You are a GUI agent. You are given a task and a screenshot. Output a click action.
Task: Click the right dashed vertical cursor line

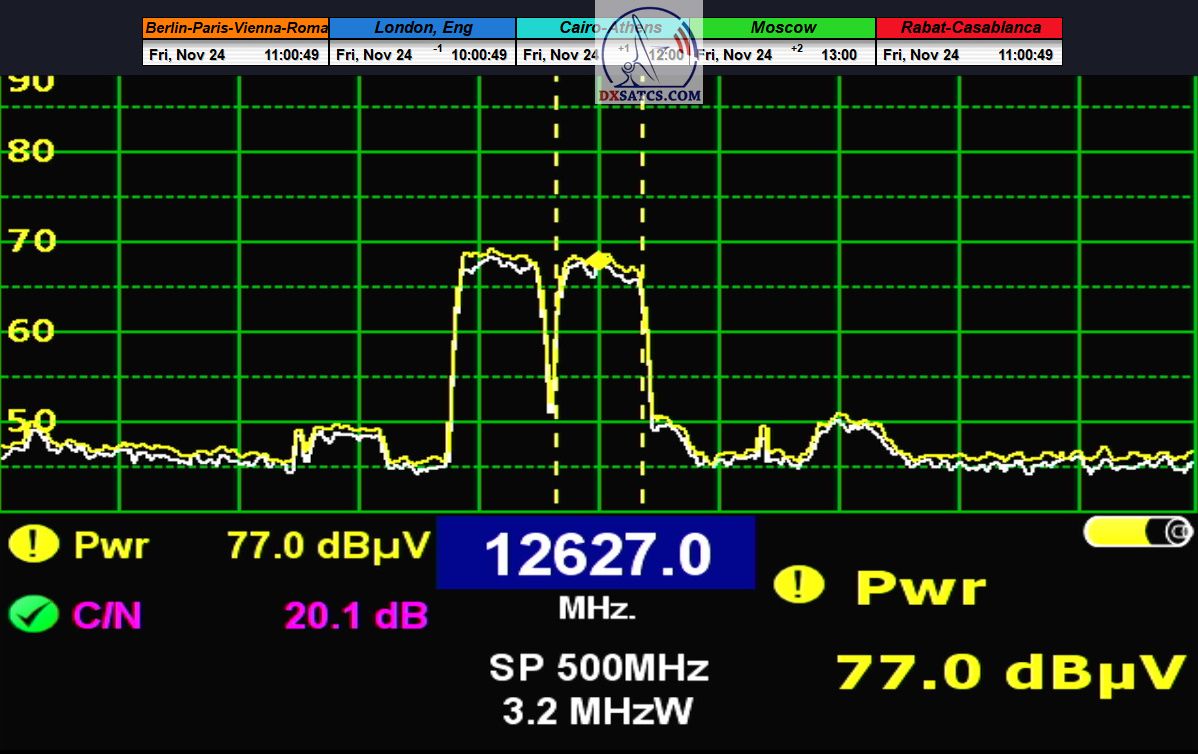coord(642,300)
